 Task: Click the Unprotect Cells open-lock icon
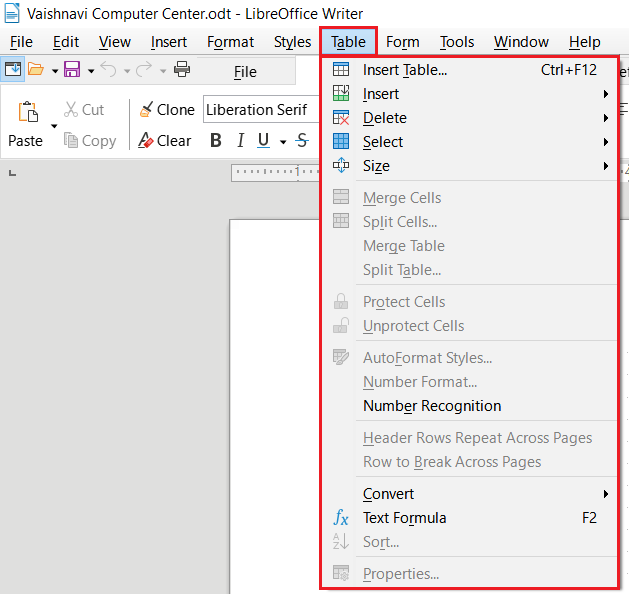tap(341, 325)
